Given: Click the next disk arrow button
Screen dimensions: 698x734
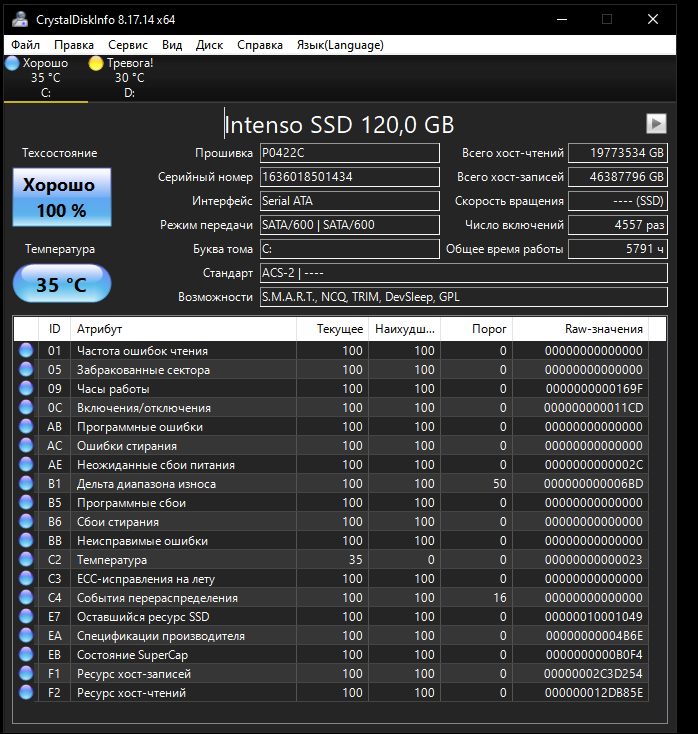Looking at the screenshot, I should coord(656,124).
